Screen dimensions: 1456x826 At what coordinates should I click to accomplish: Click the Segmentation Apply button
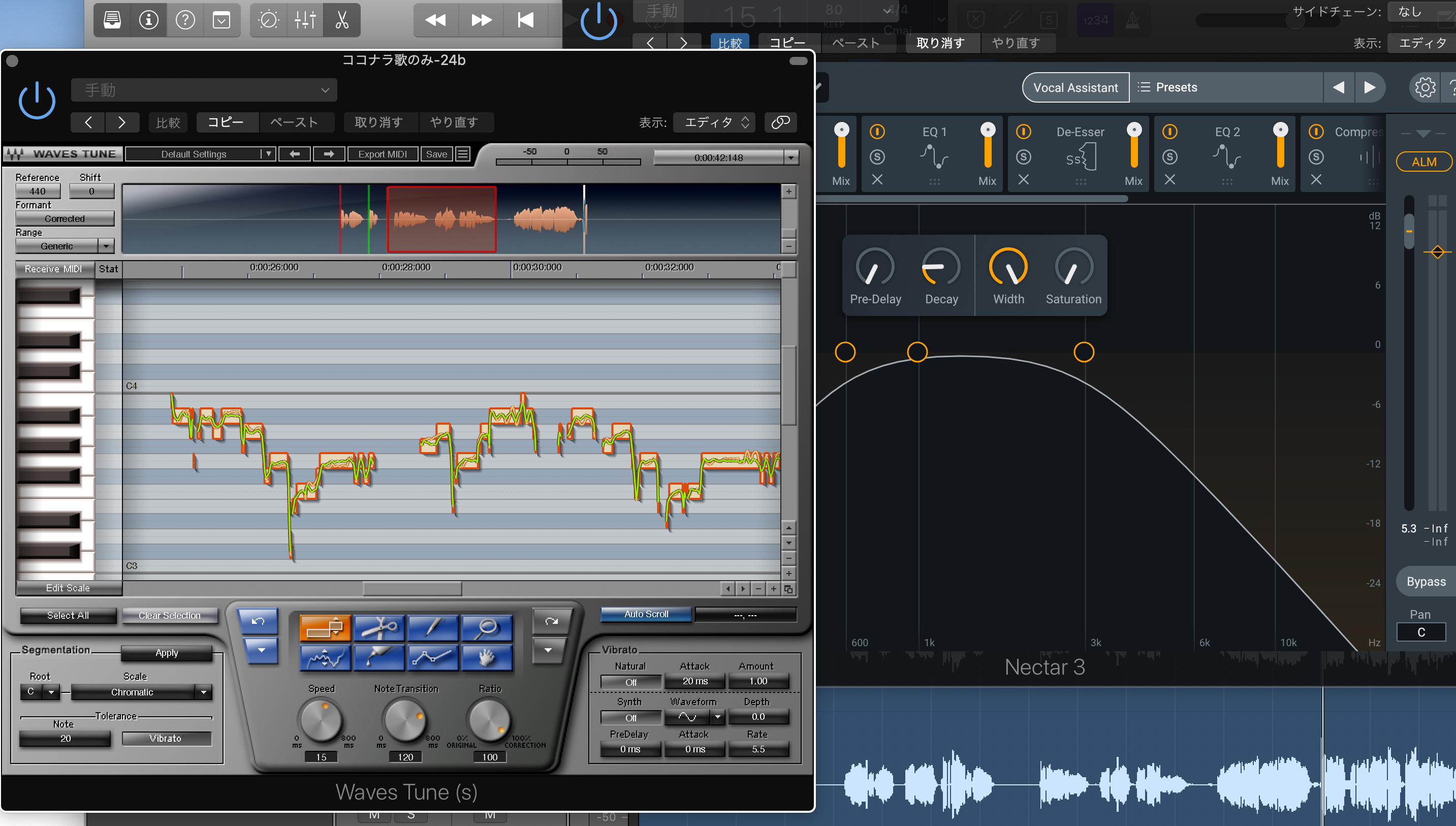point(167,653)
